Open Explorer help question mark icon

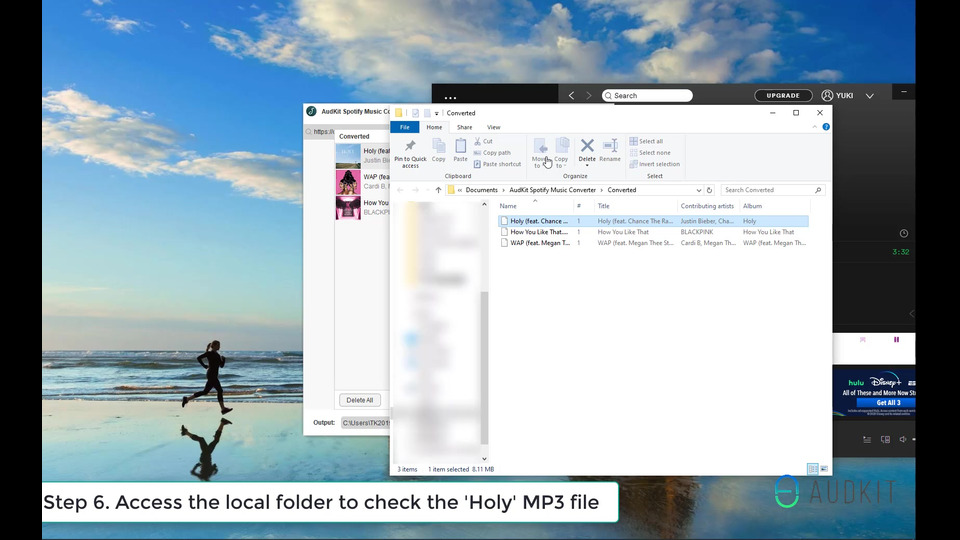826,127
